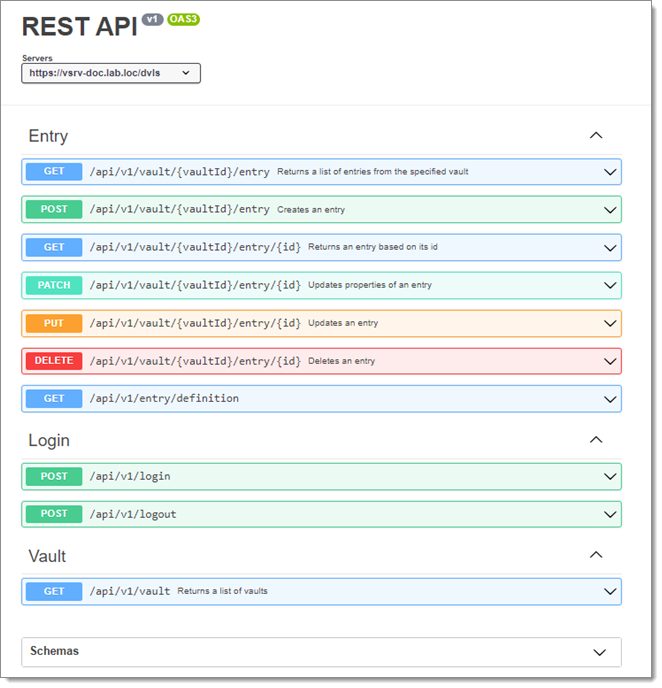The image size is (662, 688).
Task: Click the REST API title
Action: (x=80, y=27)
